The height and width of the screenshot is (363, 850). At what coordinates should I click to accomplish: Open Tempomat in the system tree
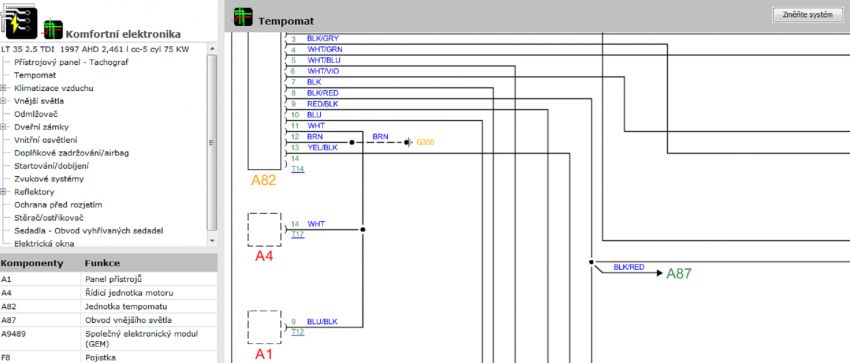click(x=35, y=75)
